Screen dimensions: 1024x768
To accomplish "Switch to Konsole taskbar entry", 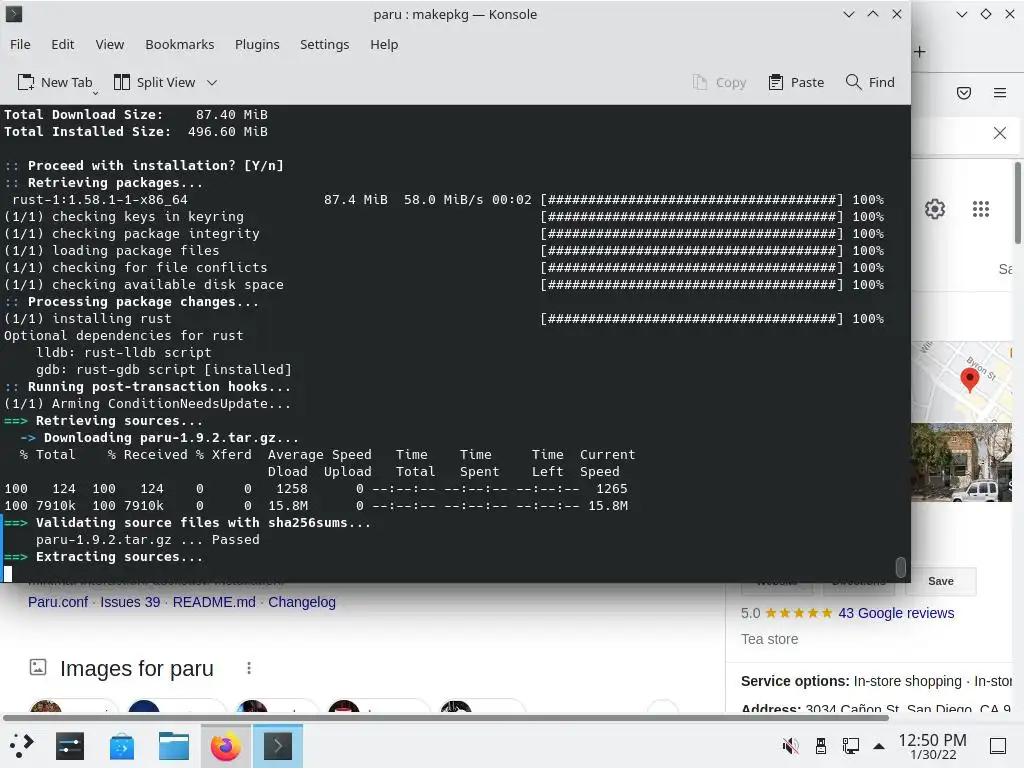I will click(x=278, y=746).
